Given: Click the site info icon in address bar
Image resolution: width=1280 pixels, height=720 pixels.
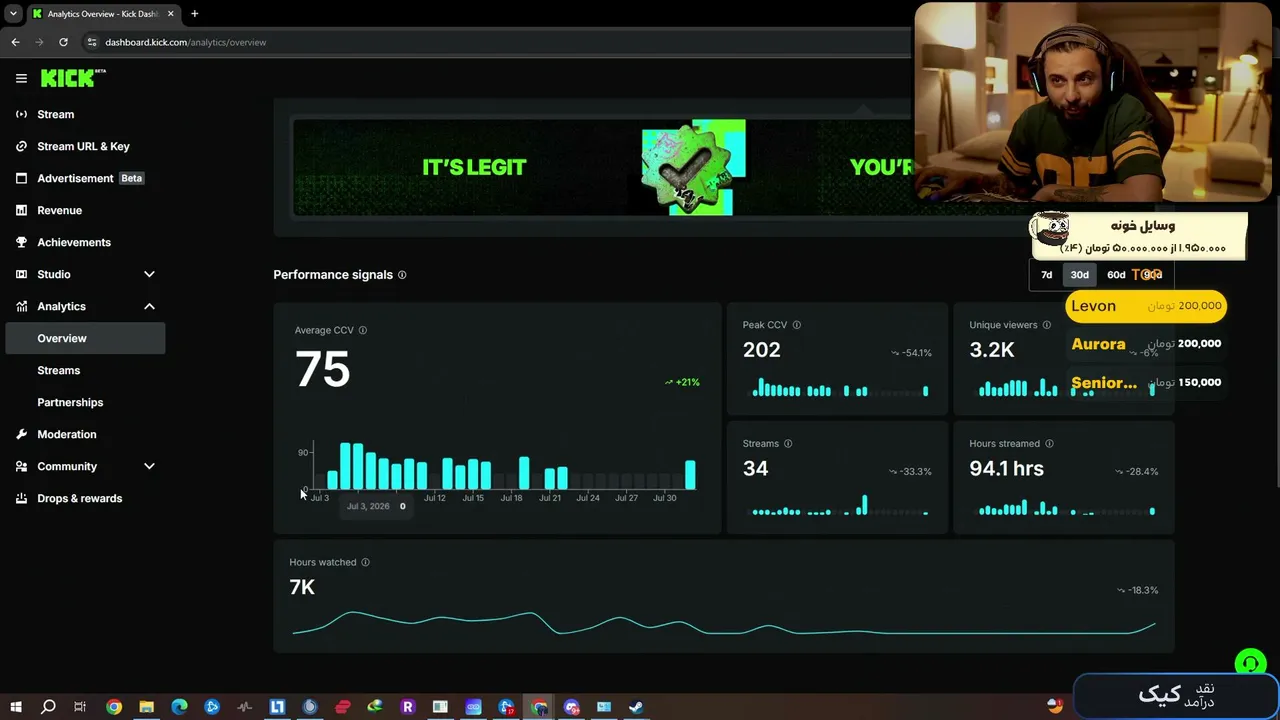Looking at the screenshot, I should [92, 42].
